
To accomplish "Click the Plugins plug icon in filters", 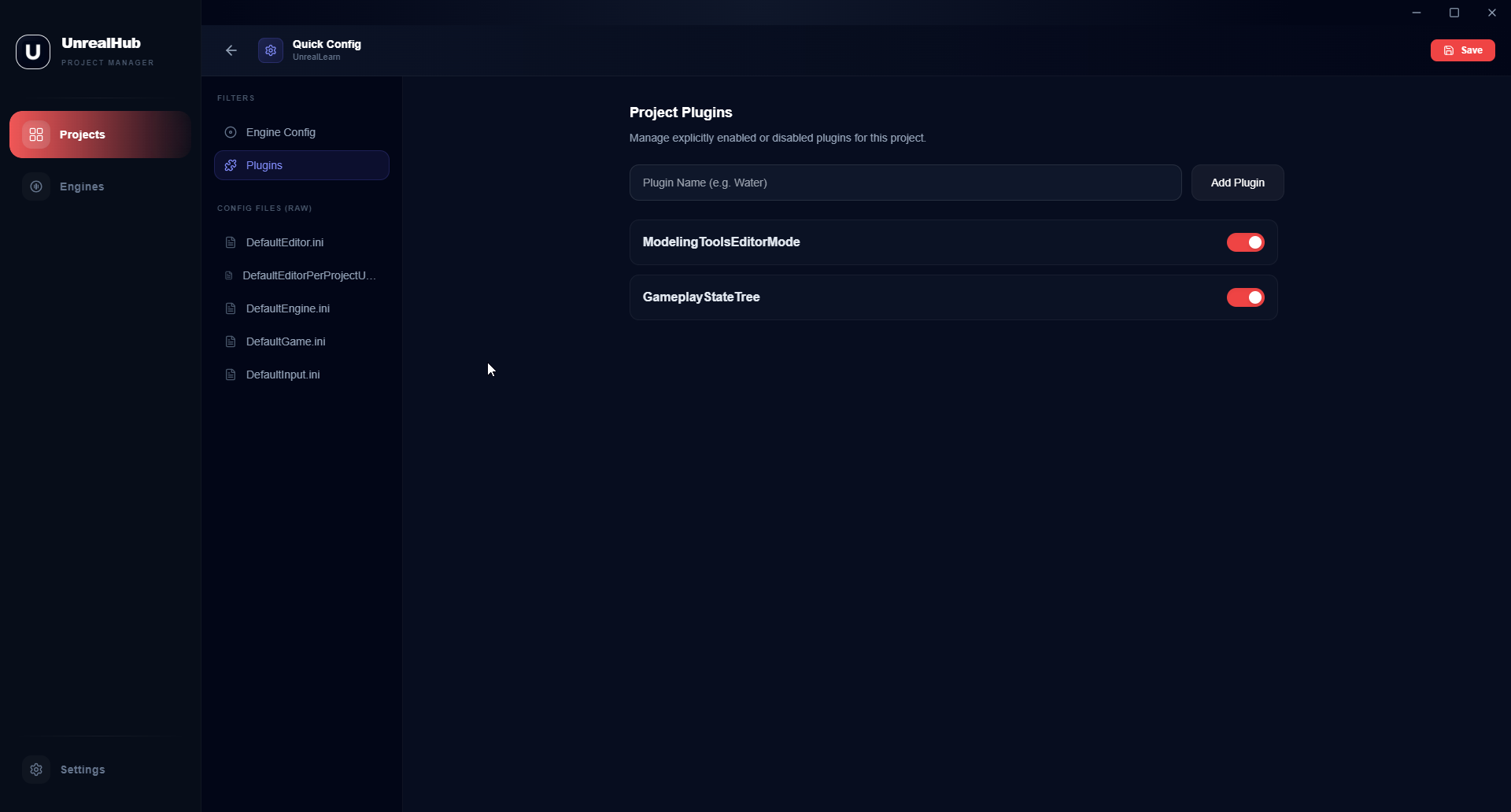I will tap(230, 165).
